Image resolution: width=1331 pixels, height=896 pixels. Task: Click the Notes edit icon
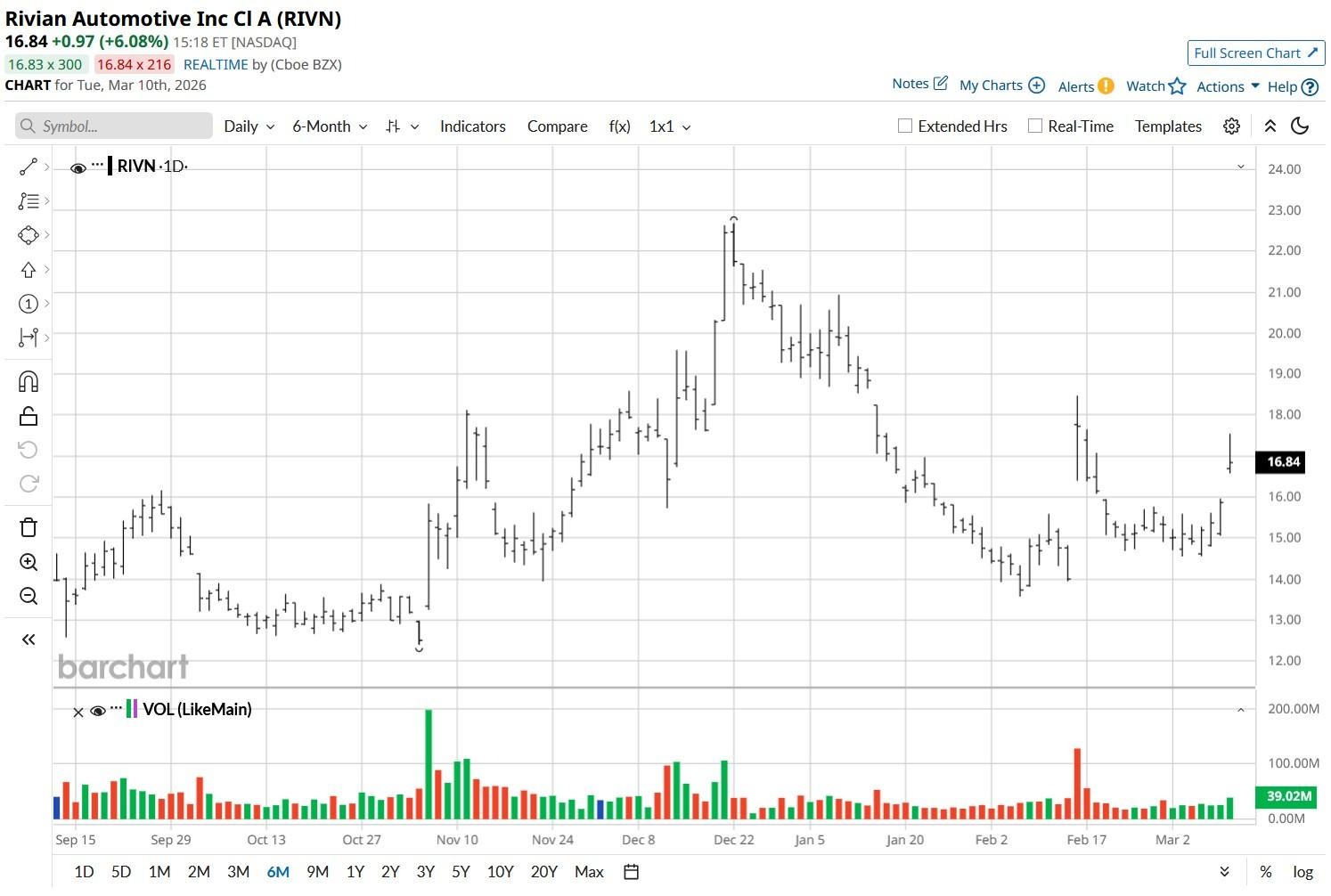point(940,83)
